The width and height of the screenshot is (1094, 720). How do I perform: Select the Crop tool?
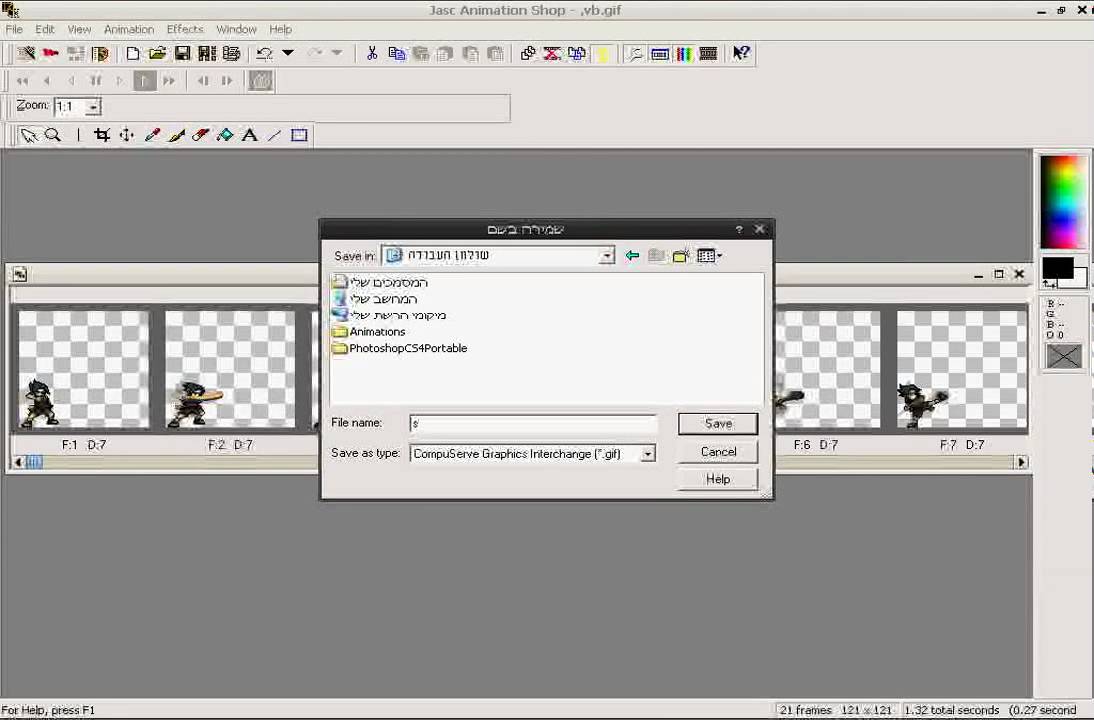(x=102, y=135)
